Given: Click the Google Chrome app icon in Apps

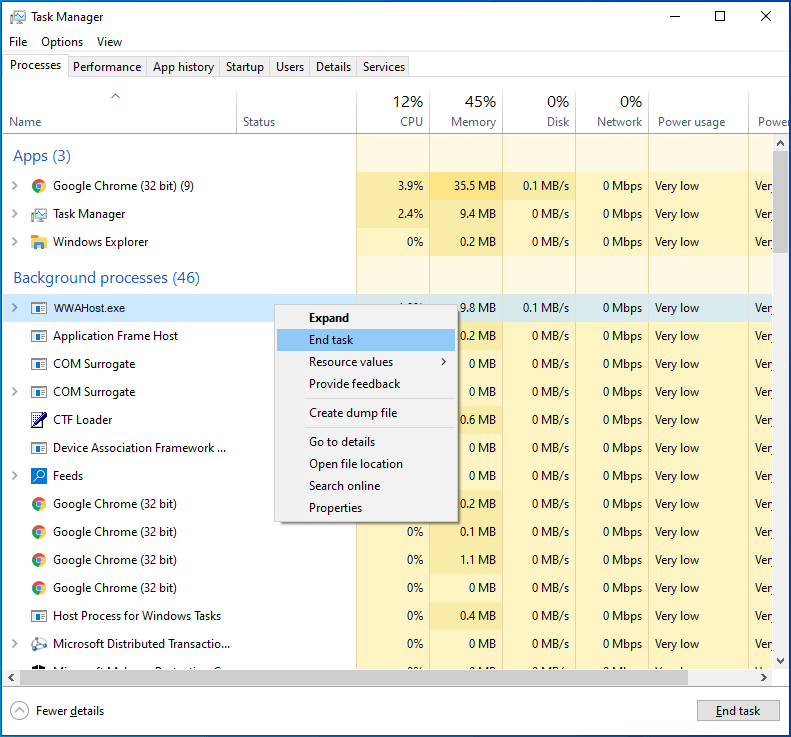Looking at the screenshot, I should click(x=39, y=186).
